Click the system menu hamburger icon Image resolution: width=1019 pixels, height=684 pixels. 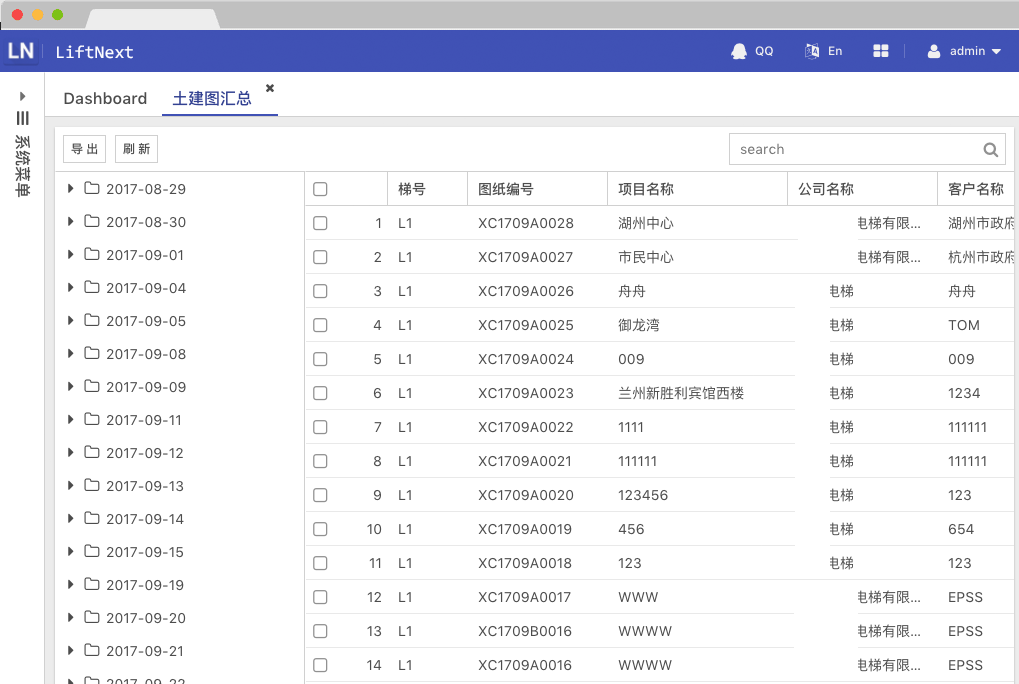(23, 118)
